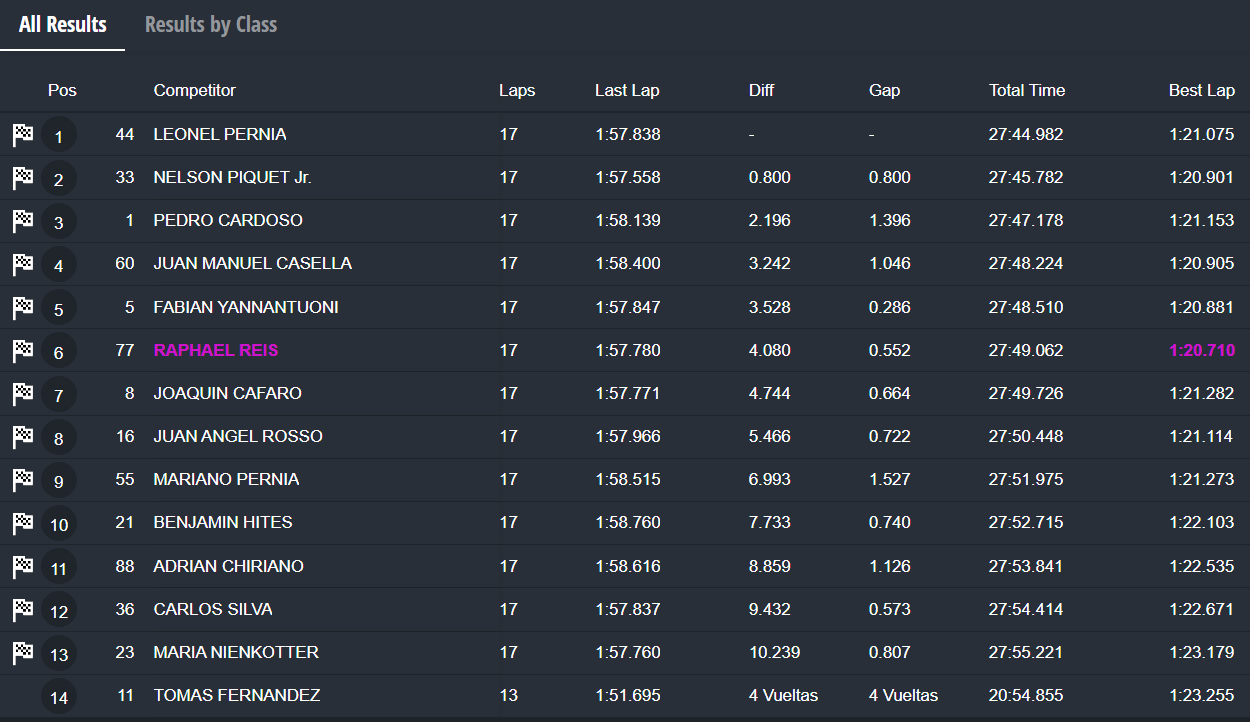Image resolution: width=1250 pixels, height=722 pixels.
Task: Click the Last Lap column header
Action: [x=627, y=90]
